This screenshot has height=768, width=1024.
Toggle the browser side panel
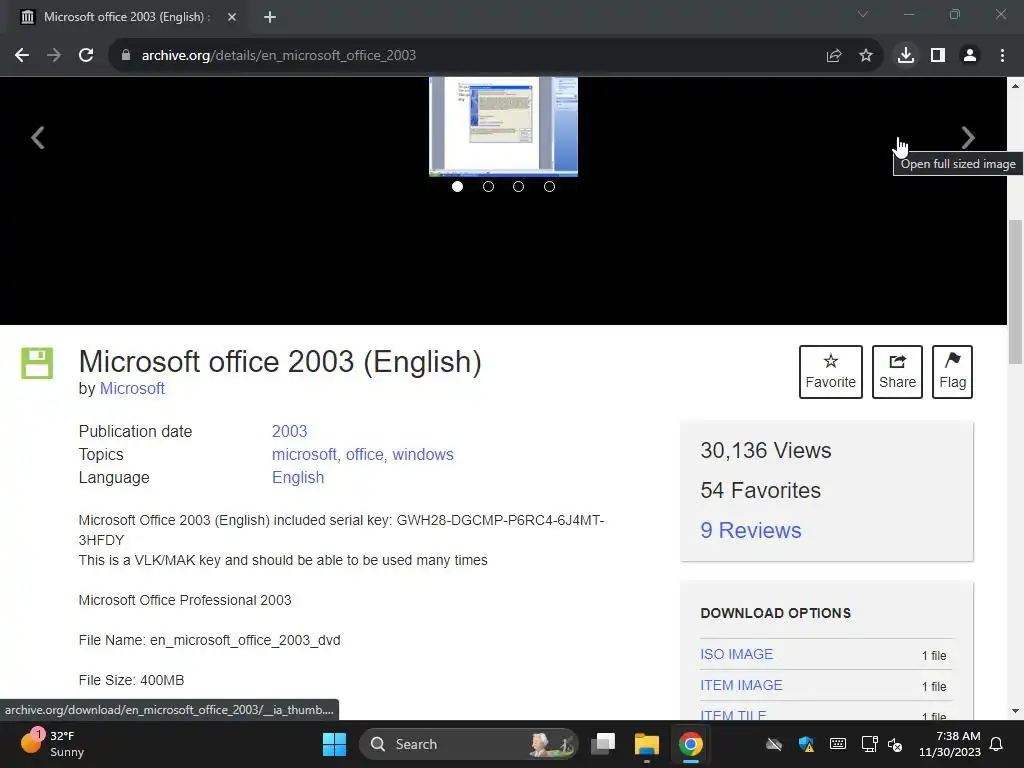click(x=938, y=56)
